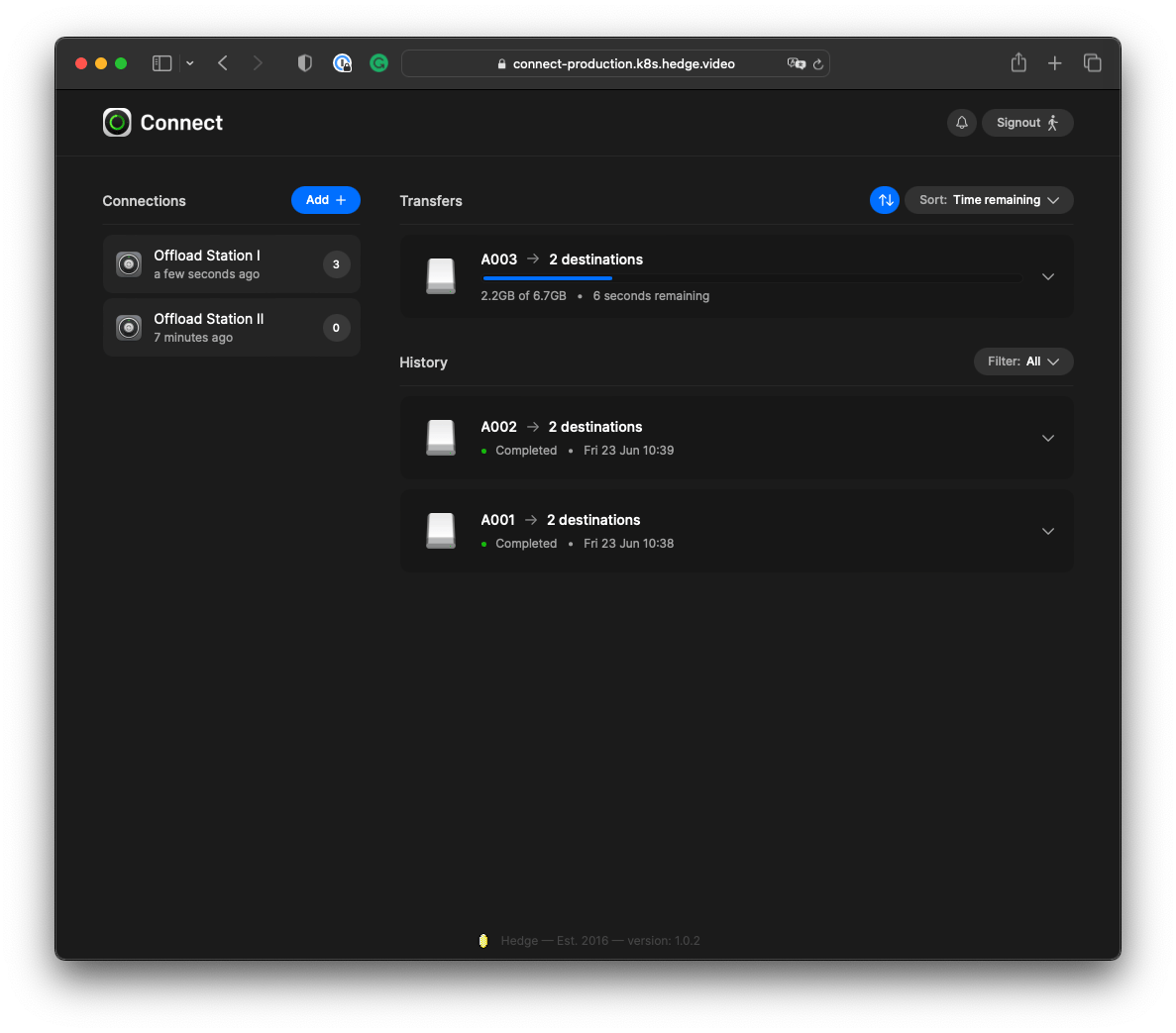Click the A002 drive icon
The image size is (1176, 1033).
click(441, 438)
